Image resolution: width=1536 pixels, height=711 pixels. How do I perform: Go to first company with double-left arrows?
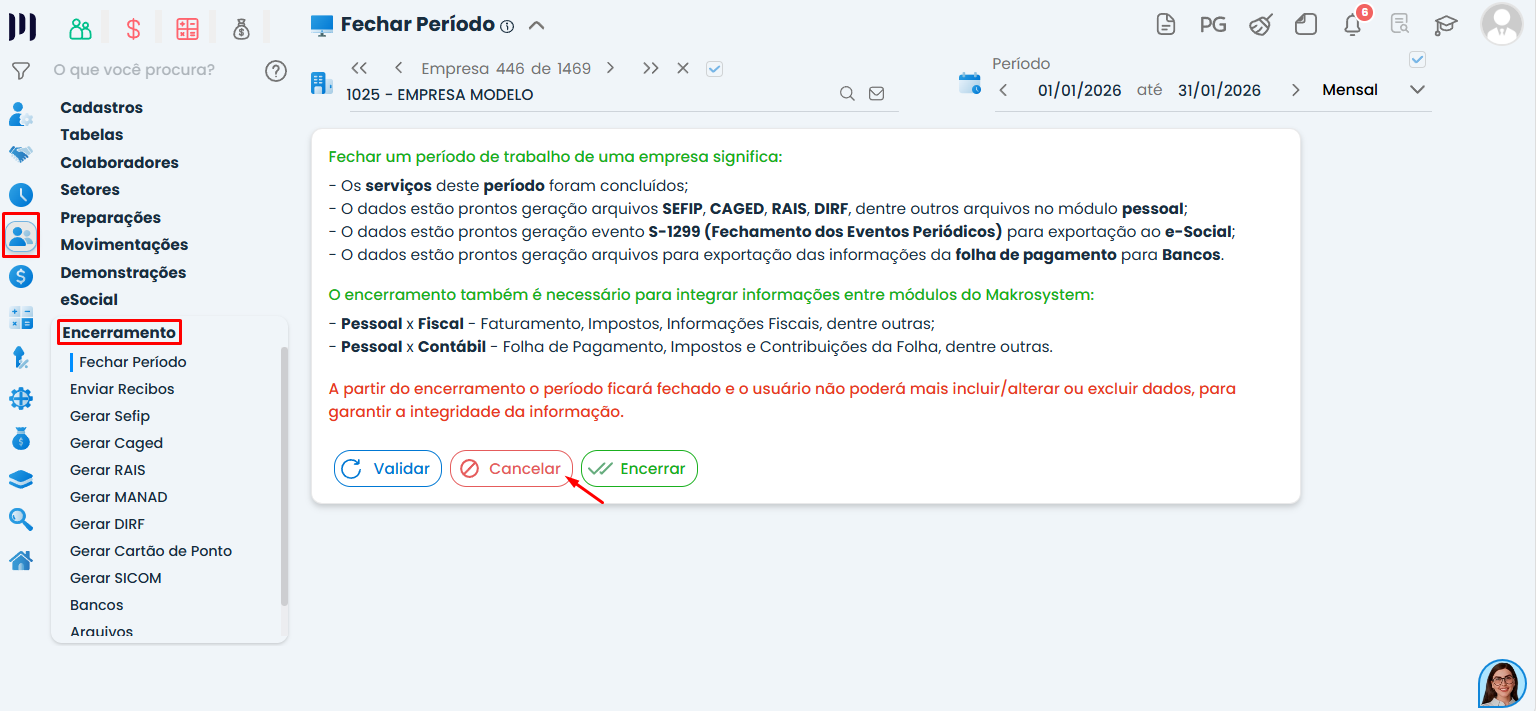tap(360, 68)
